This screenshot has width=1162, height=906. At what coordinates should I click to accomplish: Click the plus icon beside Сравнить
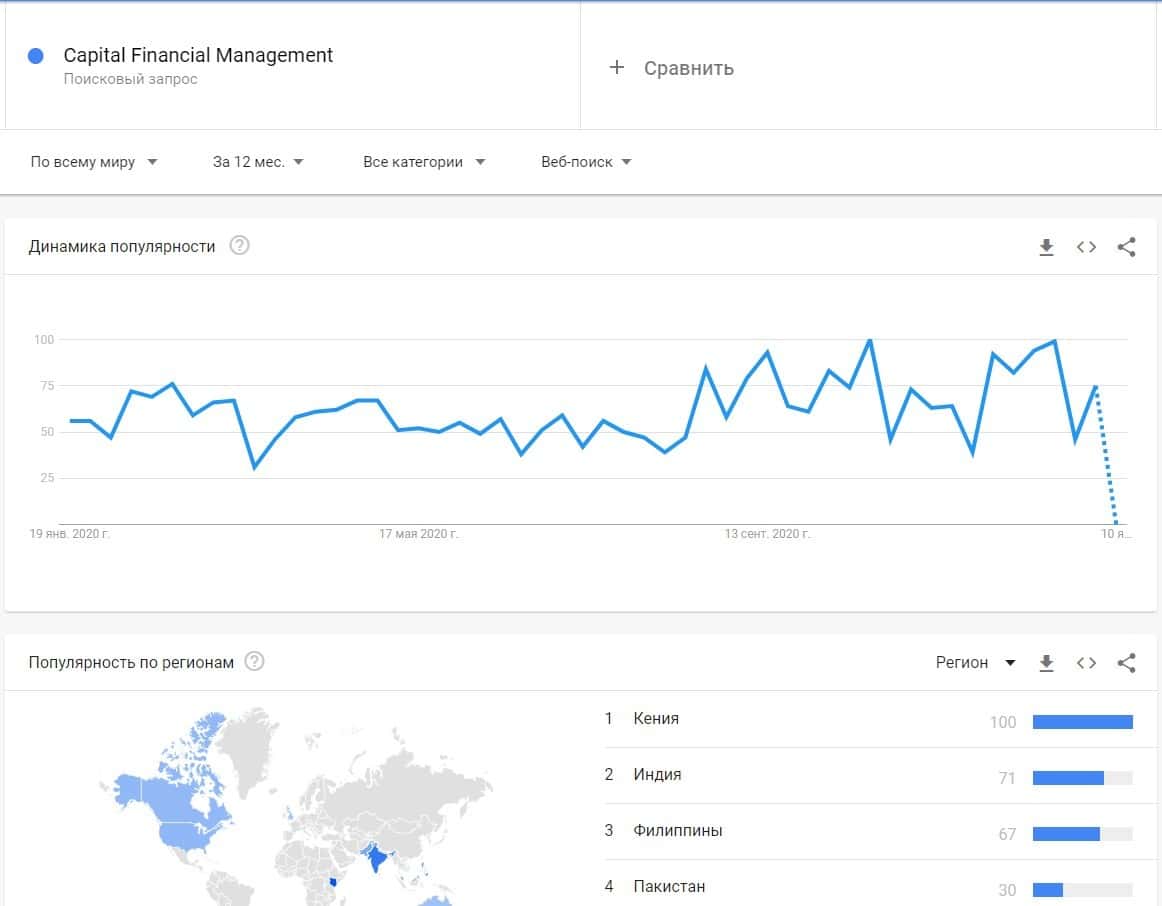coord(617,67)
